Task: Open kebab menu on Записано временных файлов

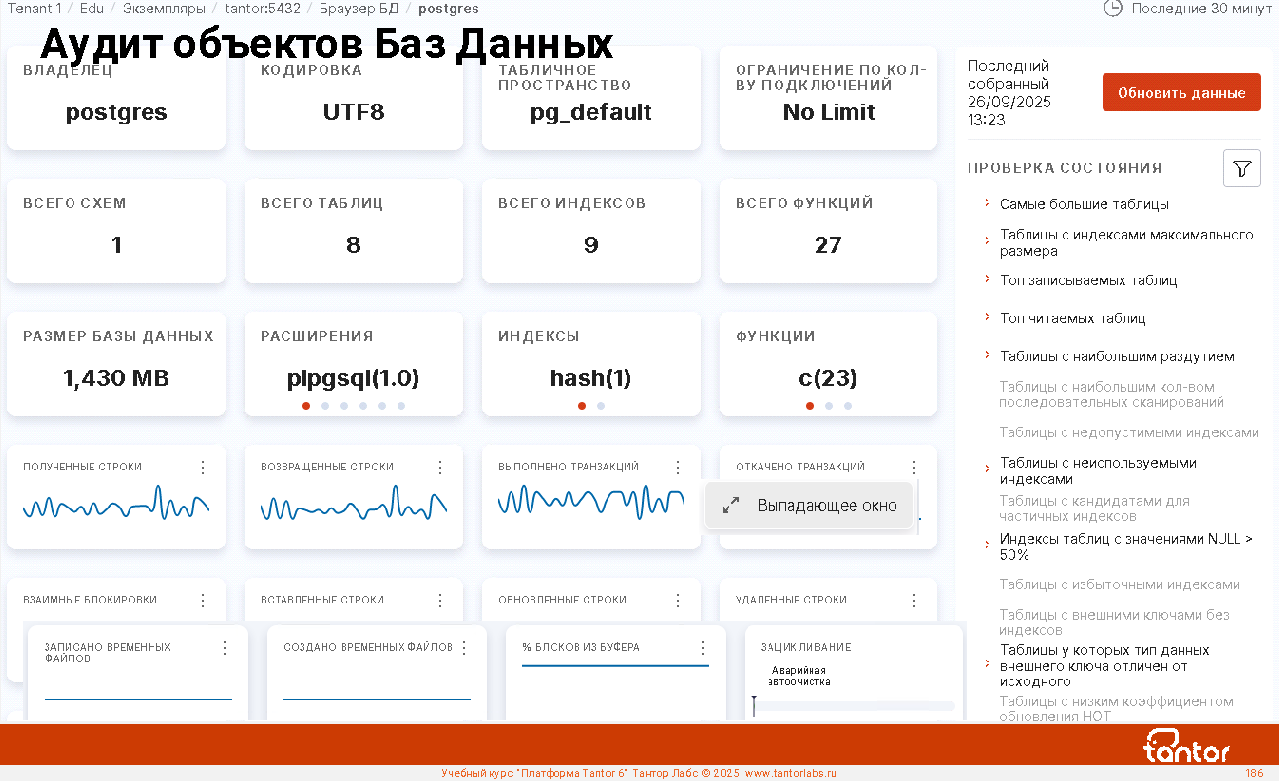Action: 225,648
